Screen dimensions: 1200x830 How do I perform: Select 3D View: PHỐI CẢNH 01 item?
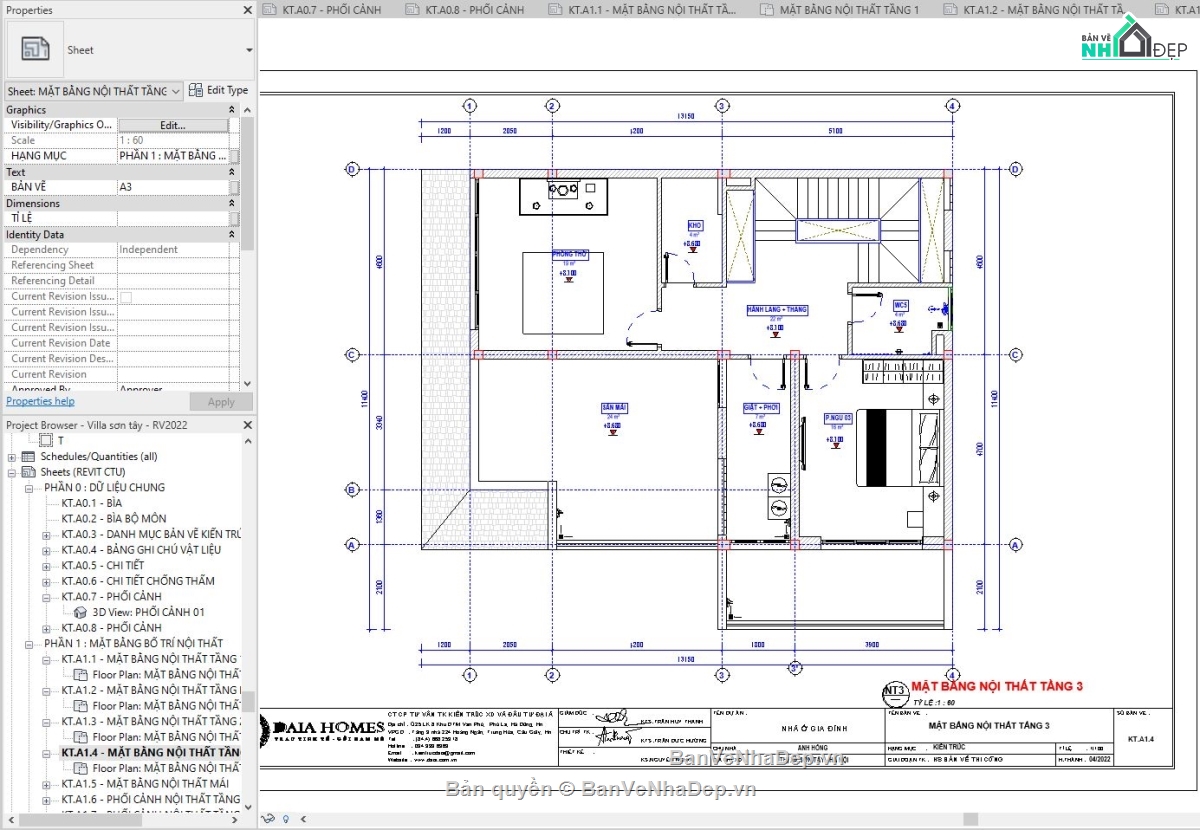pos(149,612)
